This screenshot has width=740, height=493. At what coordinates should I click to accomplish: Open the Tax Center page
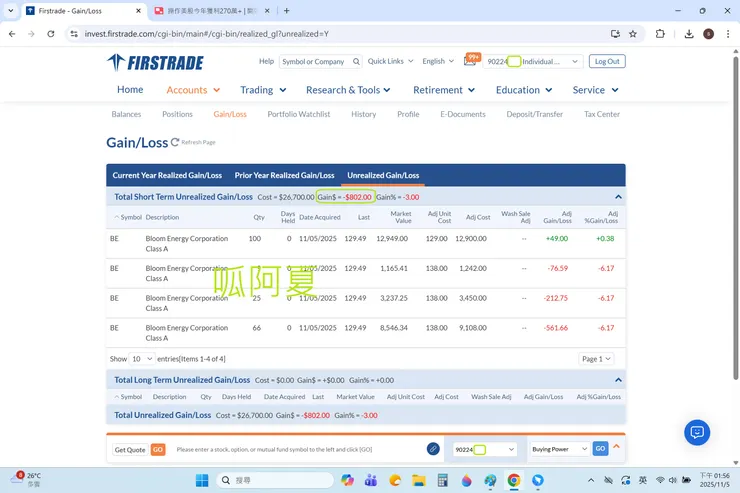coord(602,114)
